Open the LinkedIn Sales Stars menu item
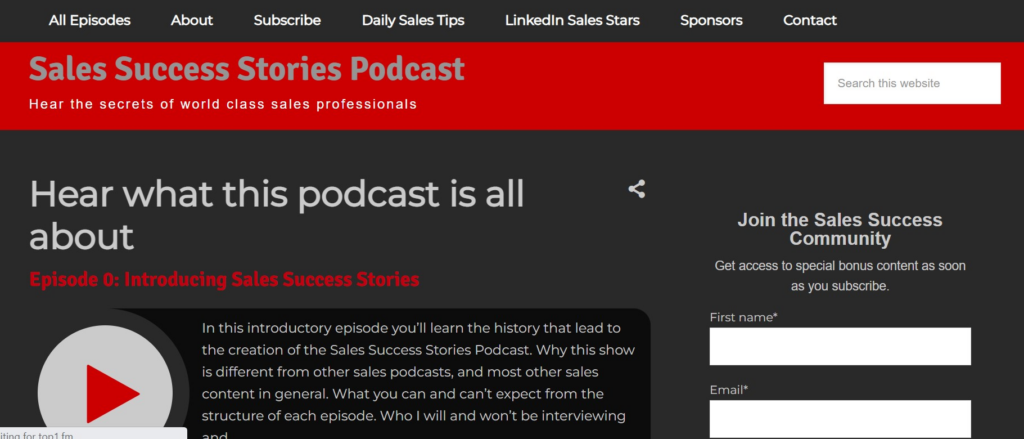The image size is (1024, 439). click(x=572, y=20)
